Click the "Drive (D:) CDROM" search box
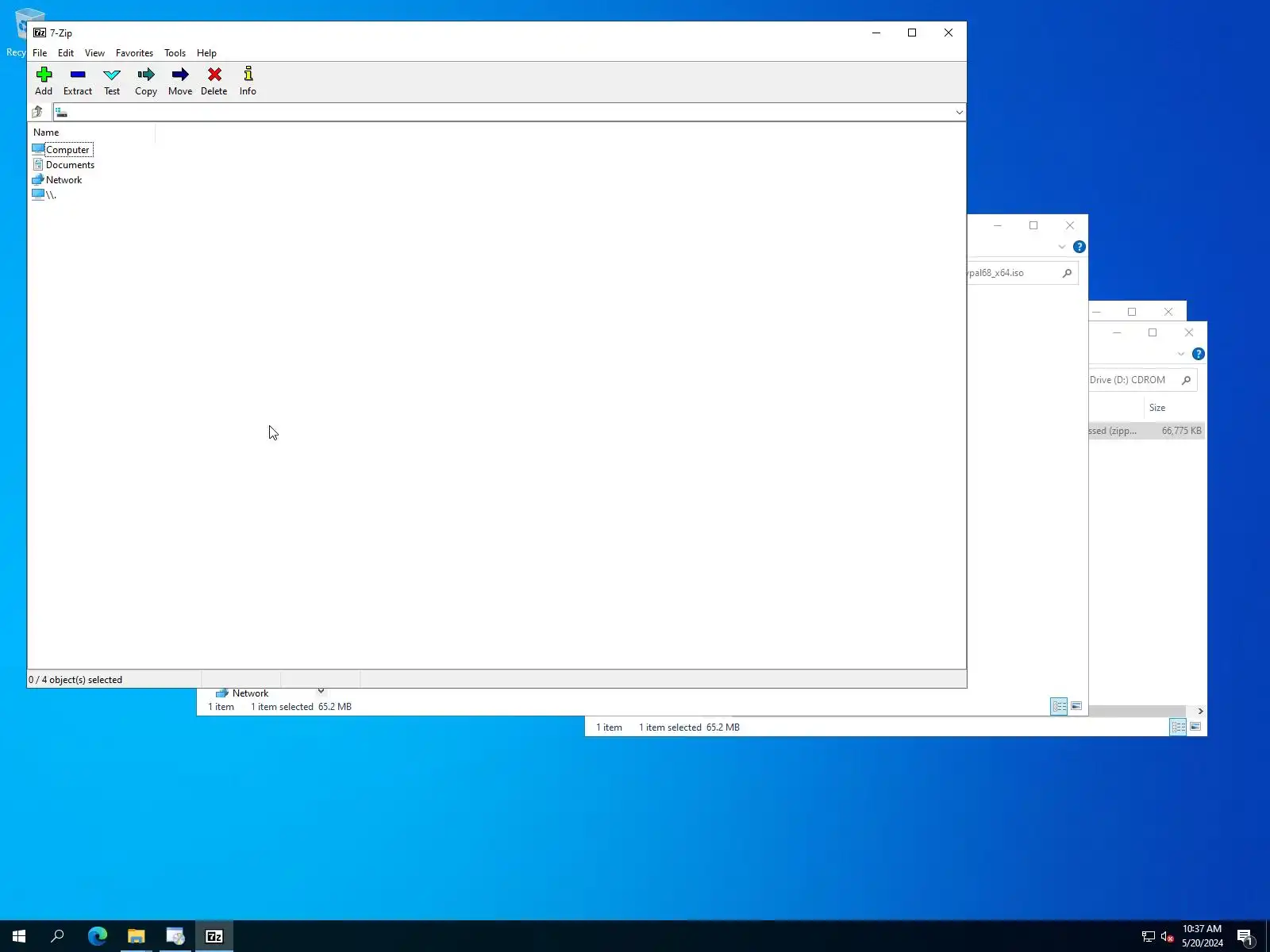The height and width of the screenshot is (952, 1270). pyautogui.click(x=1143, y=380)
